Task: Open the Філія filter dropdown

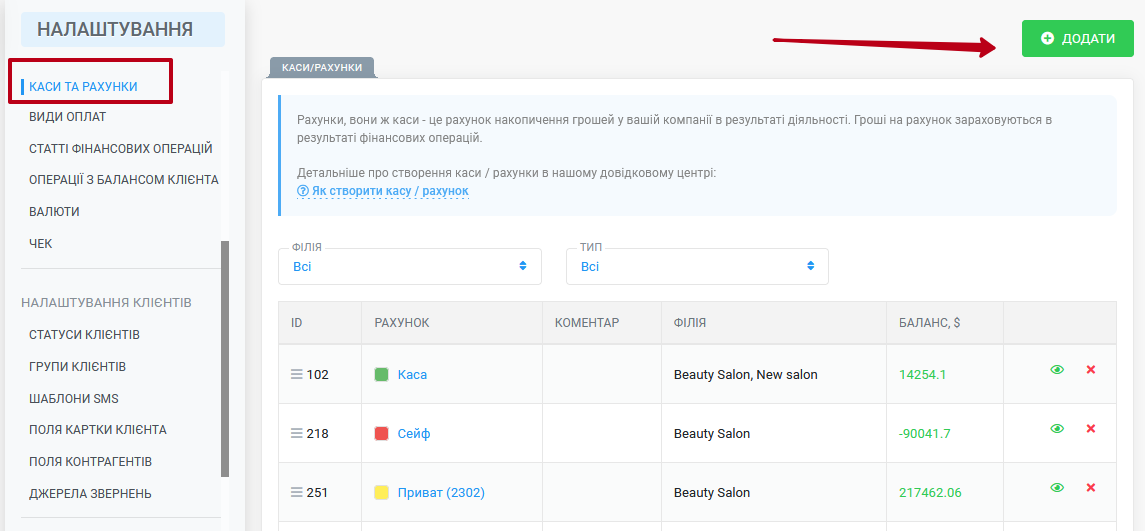Action: coord(410,267)
